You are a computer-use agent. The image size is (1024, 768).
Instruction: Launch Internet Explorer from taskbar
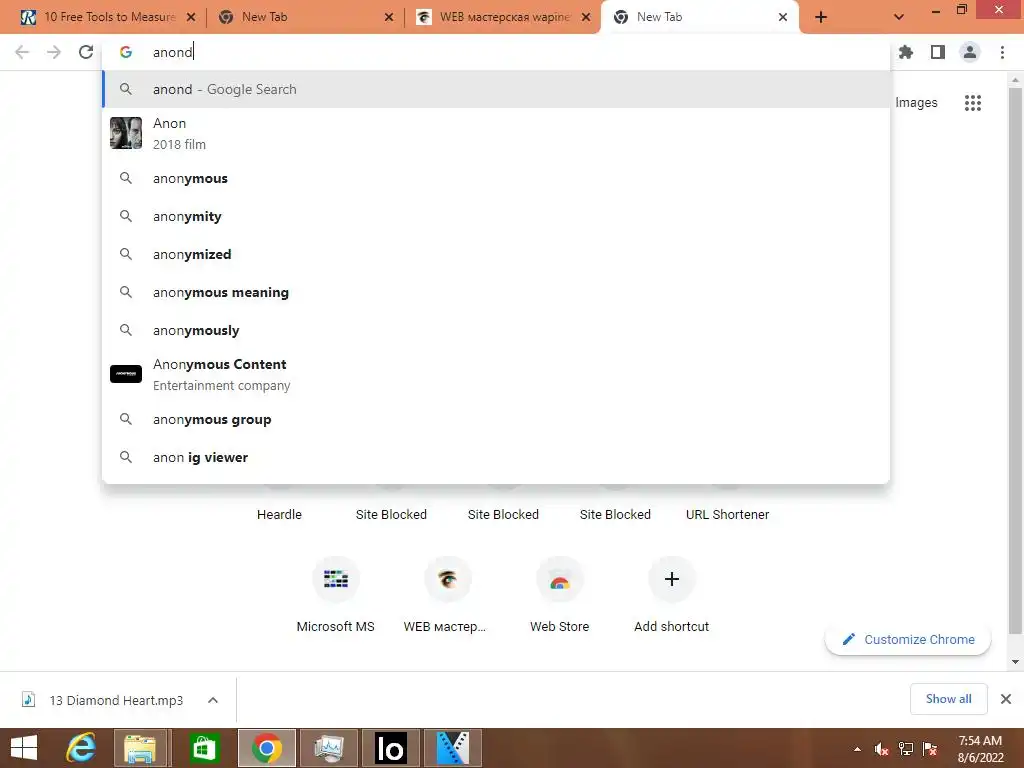coord(81,748)
